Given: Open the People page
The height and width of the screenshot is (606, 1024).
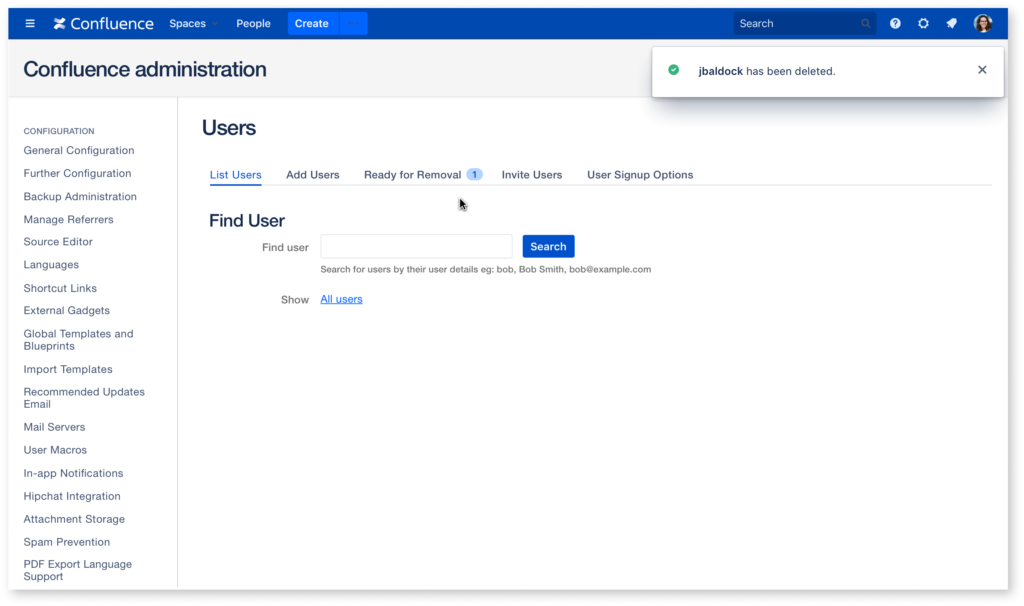Looking at the screenshot, I should 253,24.
